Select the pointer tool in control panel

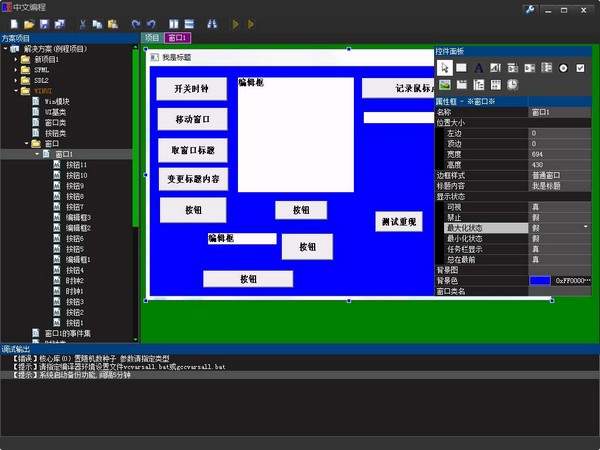pos(446,67)
